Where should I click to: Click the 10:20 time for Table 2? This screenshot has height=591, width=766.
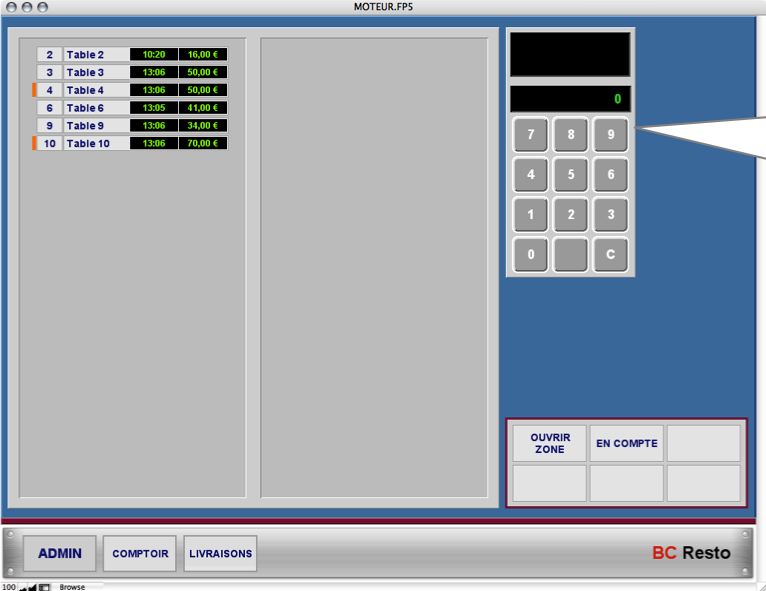coord(154,55)
